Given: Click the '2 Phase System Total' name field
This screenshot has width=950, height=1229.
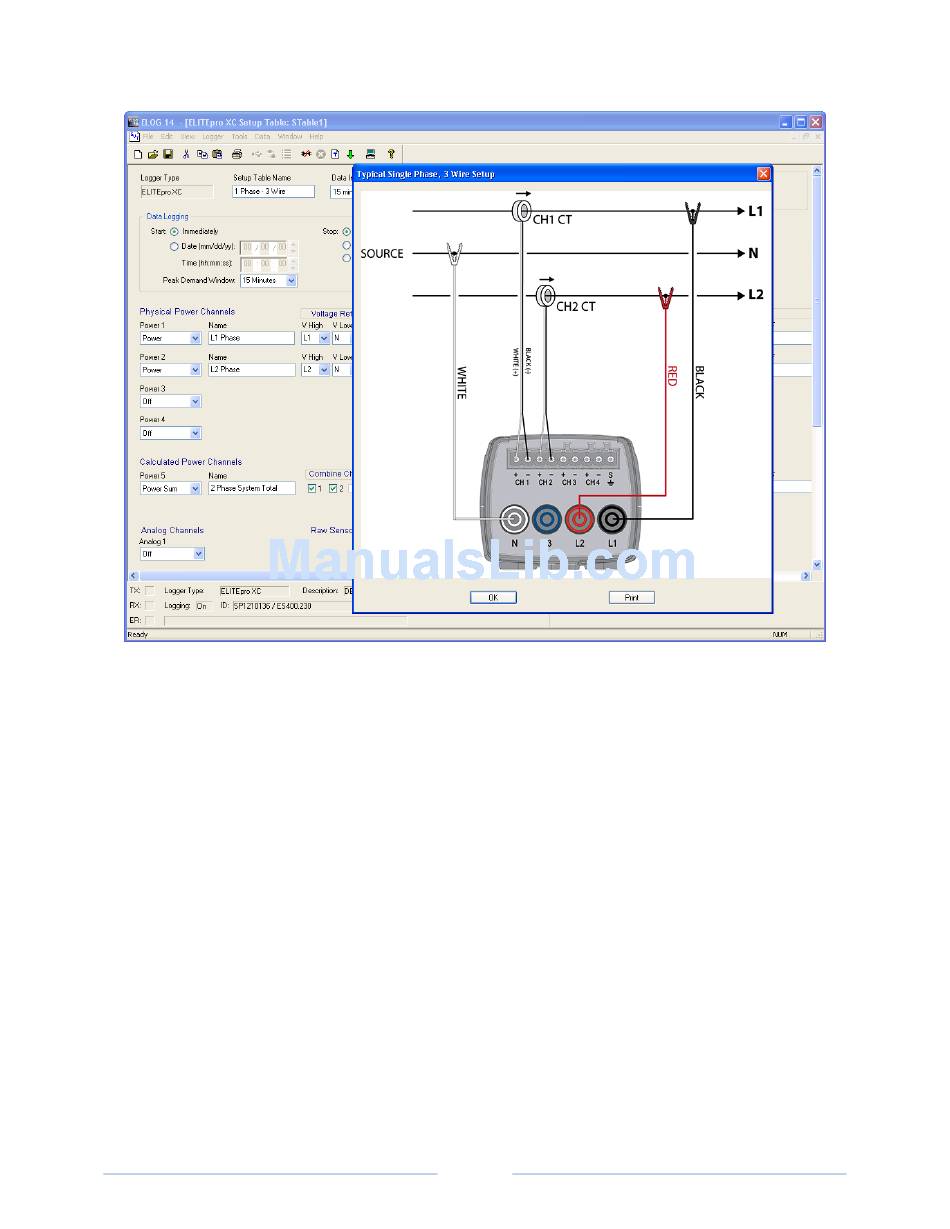Looking at the screenshot, I should pos(252,489).
